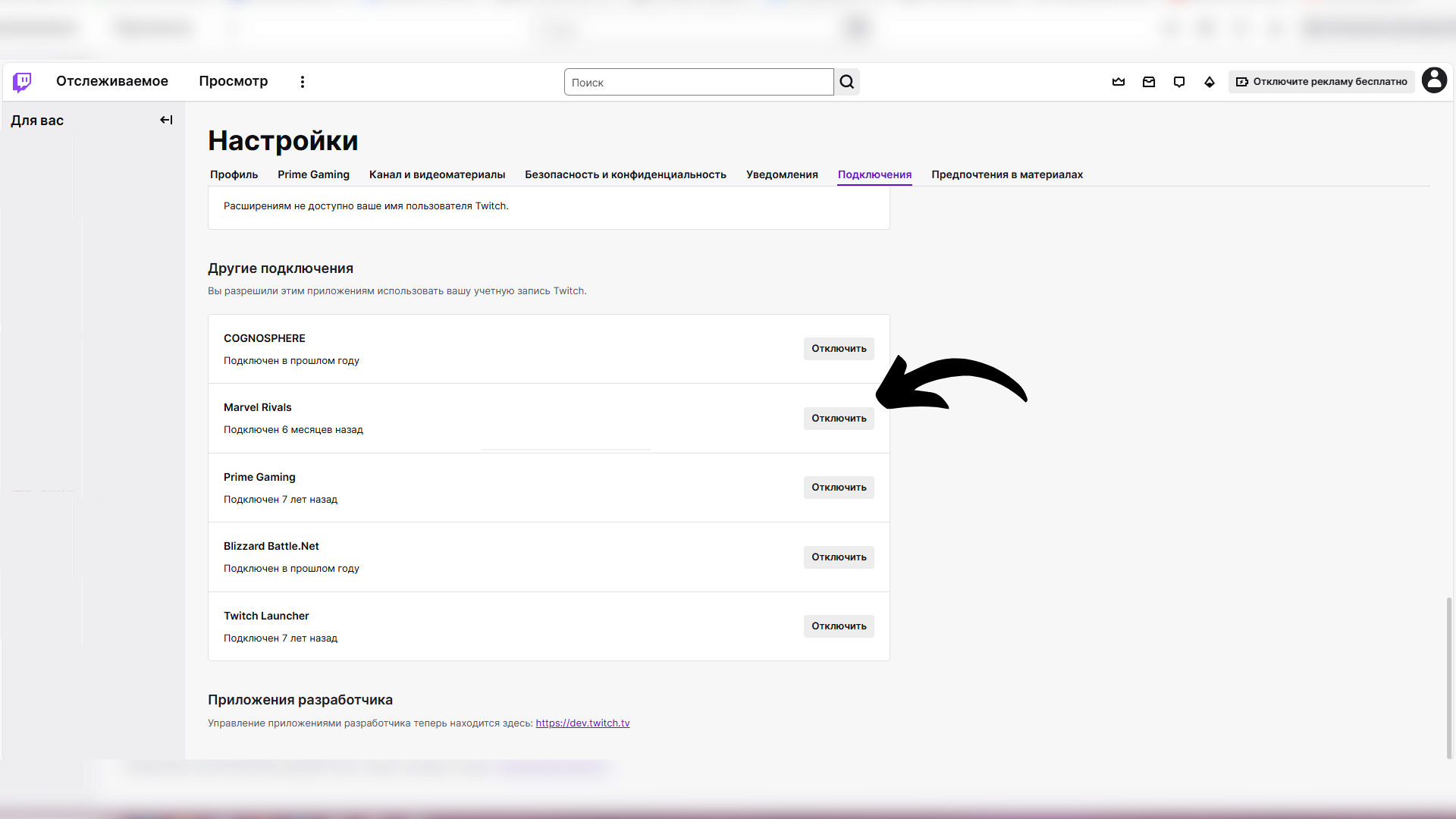Click the 'Другие подключения' heading
Viewport: 1456px width, 819px height.
coord(281,268)
